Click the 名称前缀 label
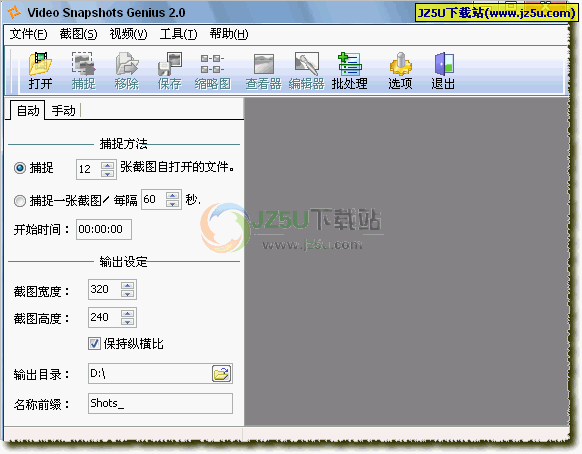Image resolution: width=582 pixels, height=454 pixels. [42, 404]
